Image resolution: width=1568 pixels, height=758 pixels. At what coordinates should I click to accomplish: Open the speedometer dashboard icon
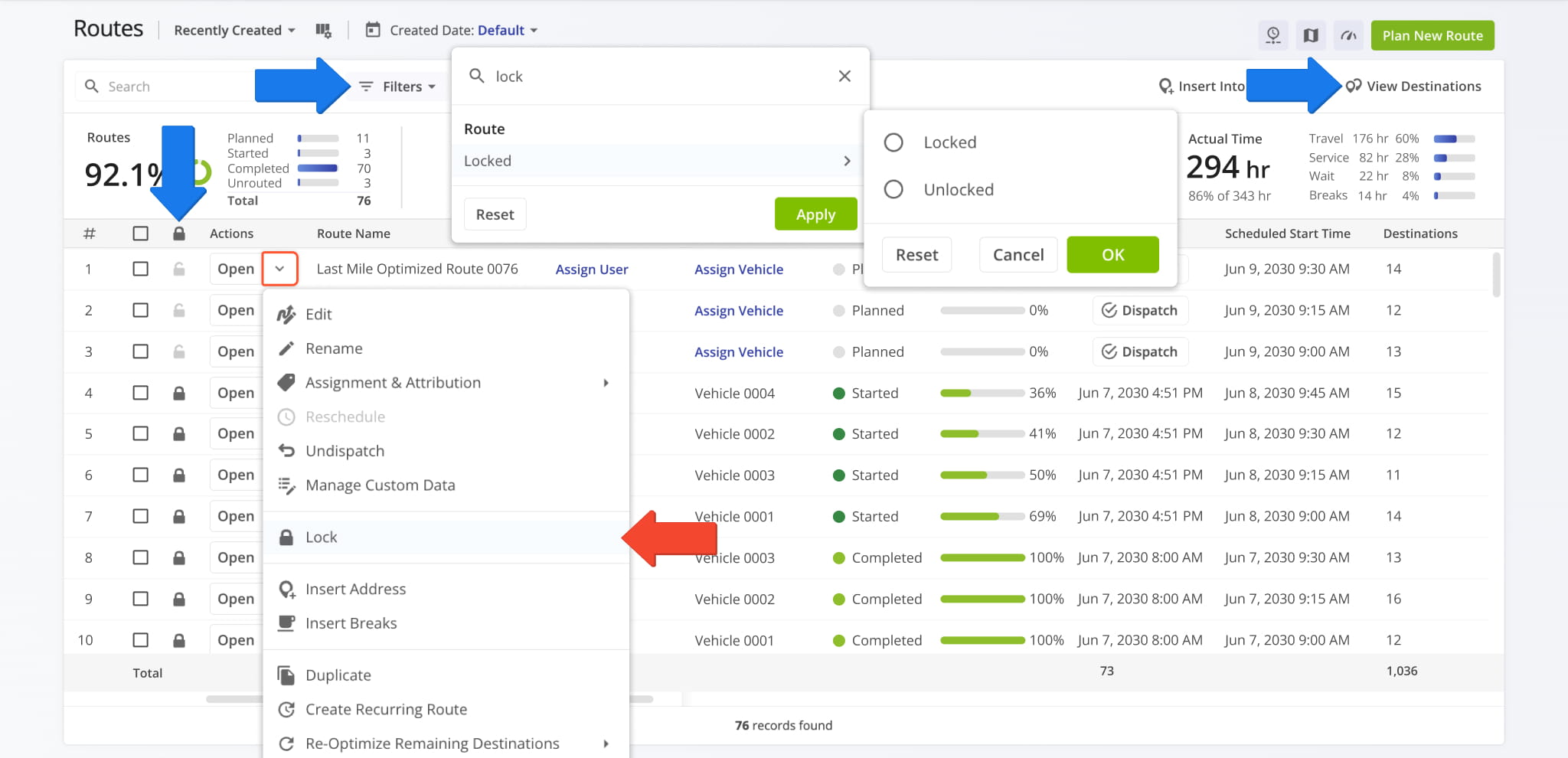[x=1349, y=35]
